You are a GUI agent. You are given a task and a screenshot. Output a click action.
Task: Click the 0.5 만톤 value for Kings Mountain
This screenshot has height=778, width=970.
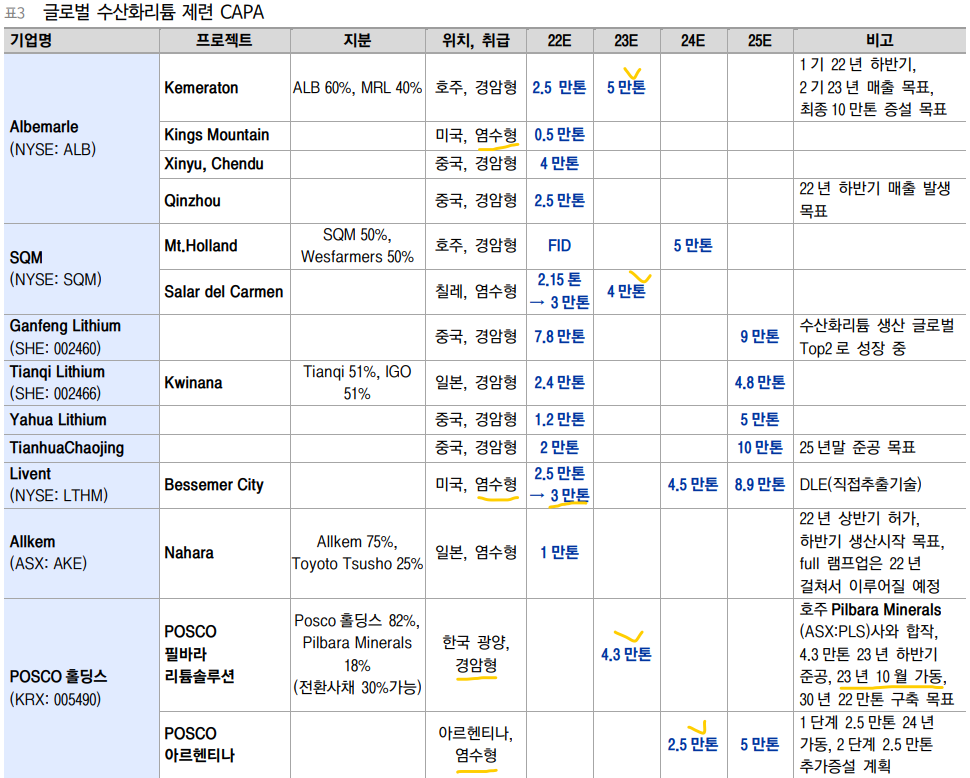559,135
